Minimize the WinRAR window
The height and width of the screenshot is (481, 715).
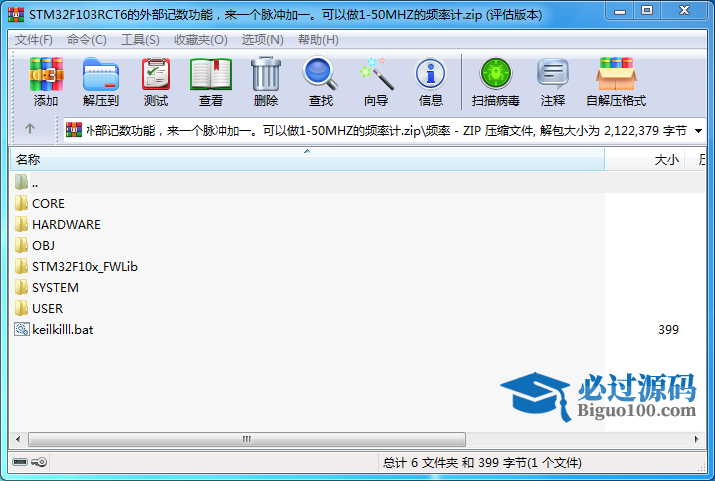(620, 11)
